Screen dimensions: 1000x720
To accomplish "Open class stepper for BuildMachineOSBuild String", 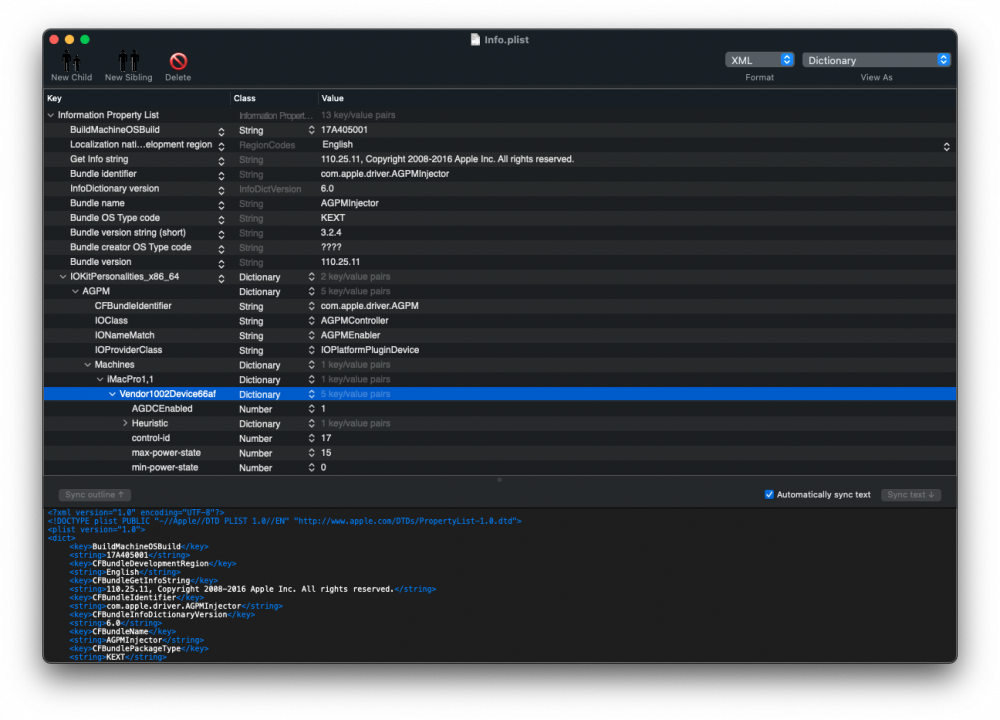I will click(311, 130).
